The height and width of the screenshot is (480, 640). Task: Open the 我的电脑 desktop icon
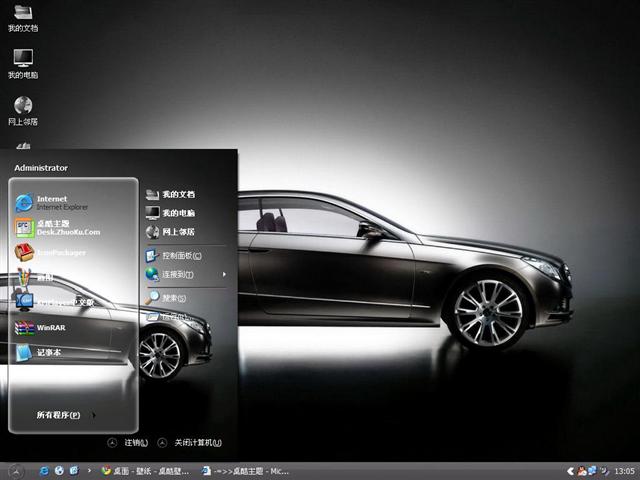(x=23, y=64)
